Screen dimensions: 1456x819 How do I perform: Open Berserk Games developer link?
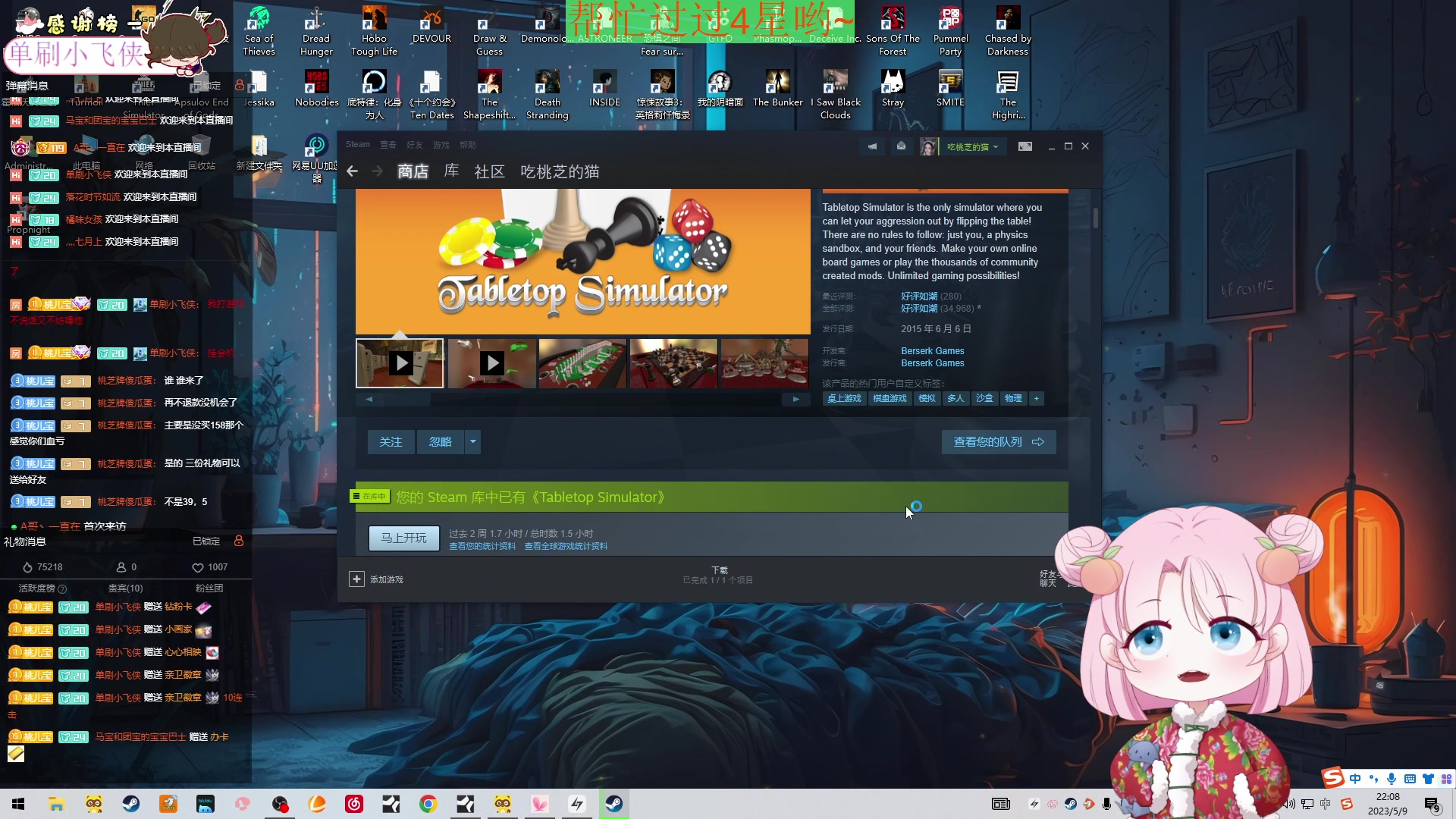(933, 351)
